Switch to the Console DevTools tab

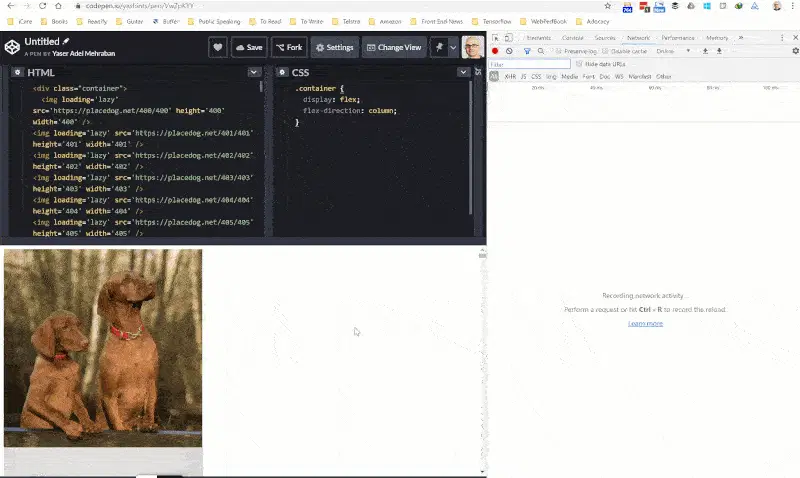tap(572, 38)
